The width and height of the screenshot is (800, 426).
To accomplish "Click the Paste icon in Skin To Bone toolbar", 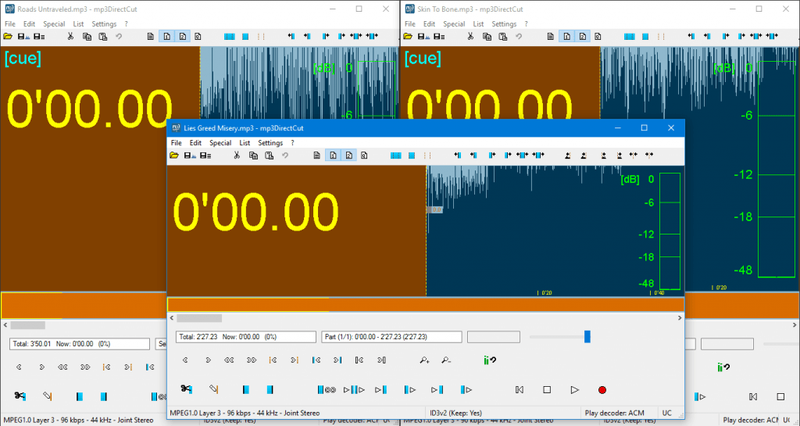I will (x=503, y=36).
